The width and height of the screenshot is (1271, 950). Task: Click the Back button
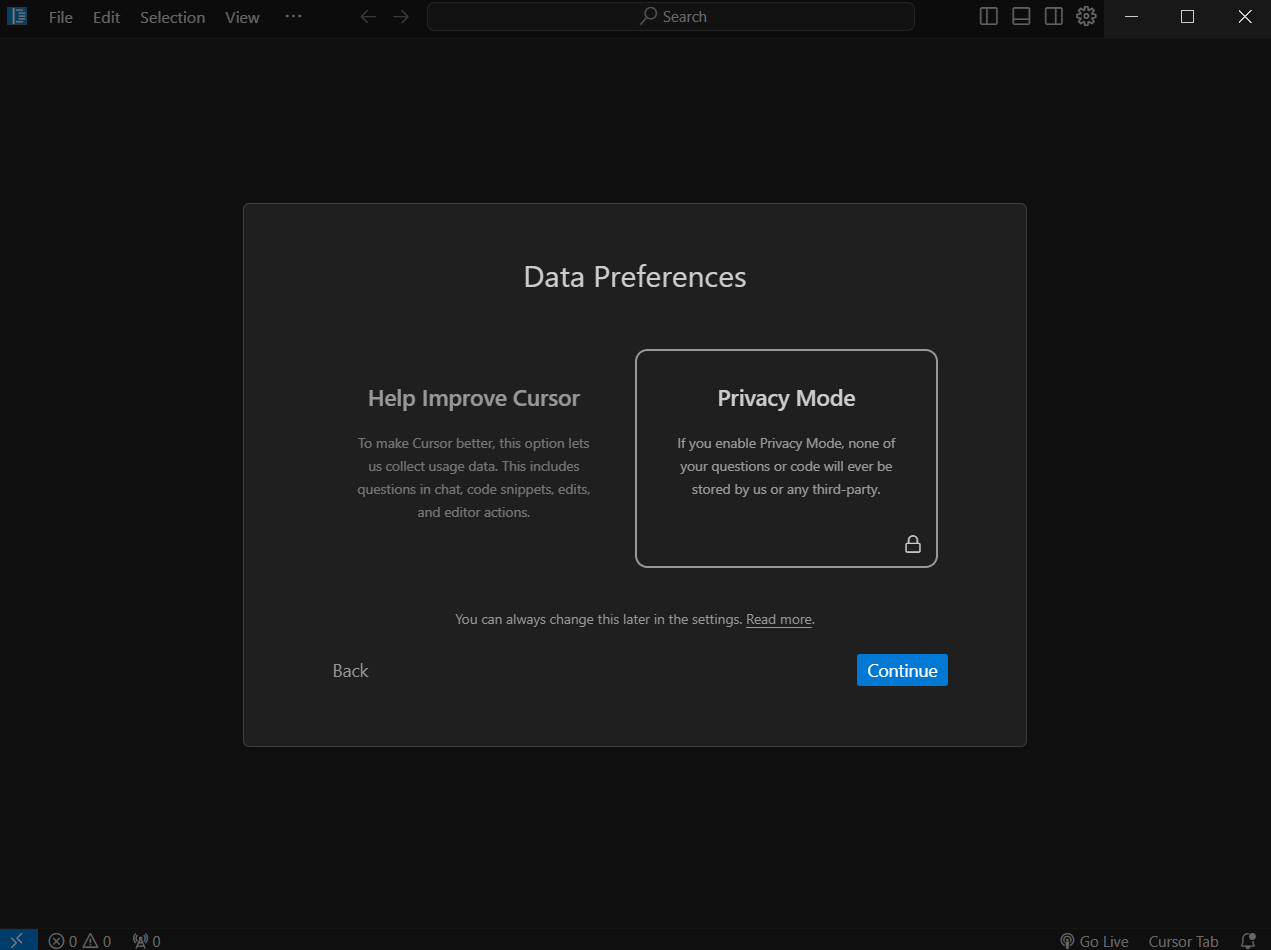tap(351, 671)
